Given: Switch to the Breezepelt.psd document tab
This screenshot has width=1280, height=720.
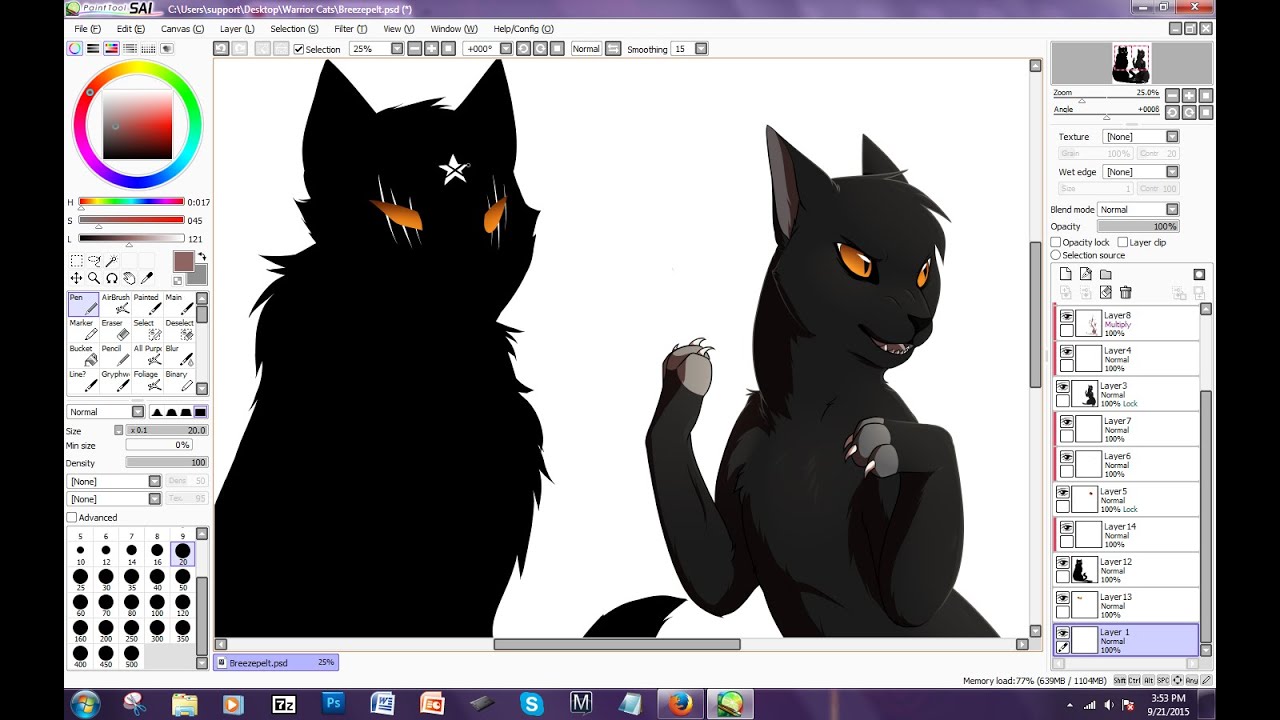Looking at the screenshot, I should (276, 662).
